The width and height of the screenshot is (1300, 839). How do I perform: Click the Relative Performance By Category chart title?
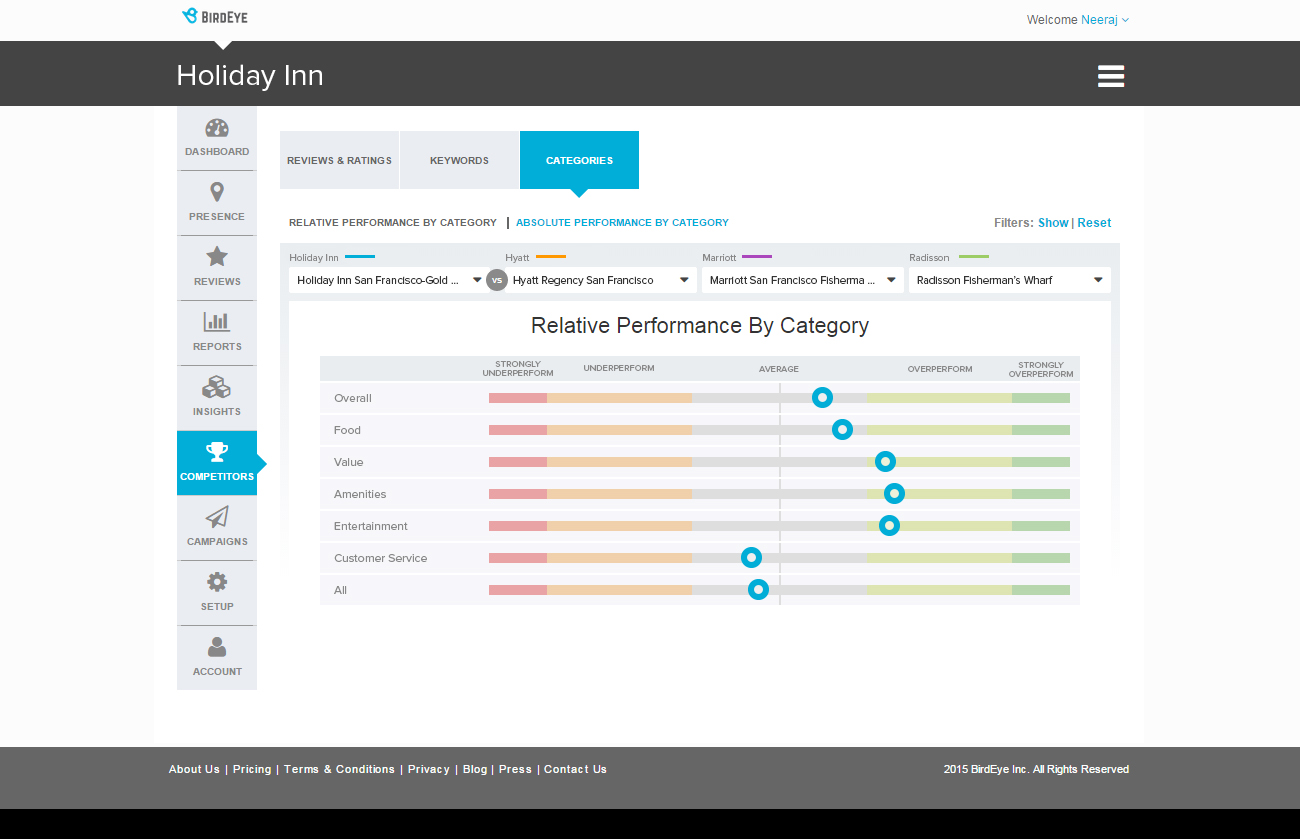tap(700, 326)
